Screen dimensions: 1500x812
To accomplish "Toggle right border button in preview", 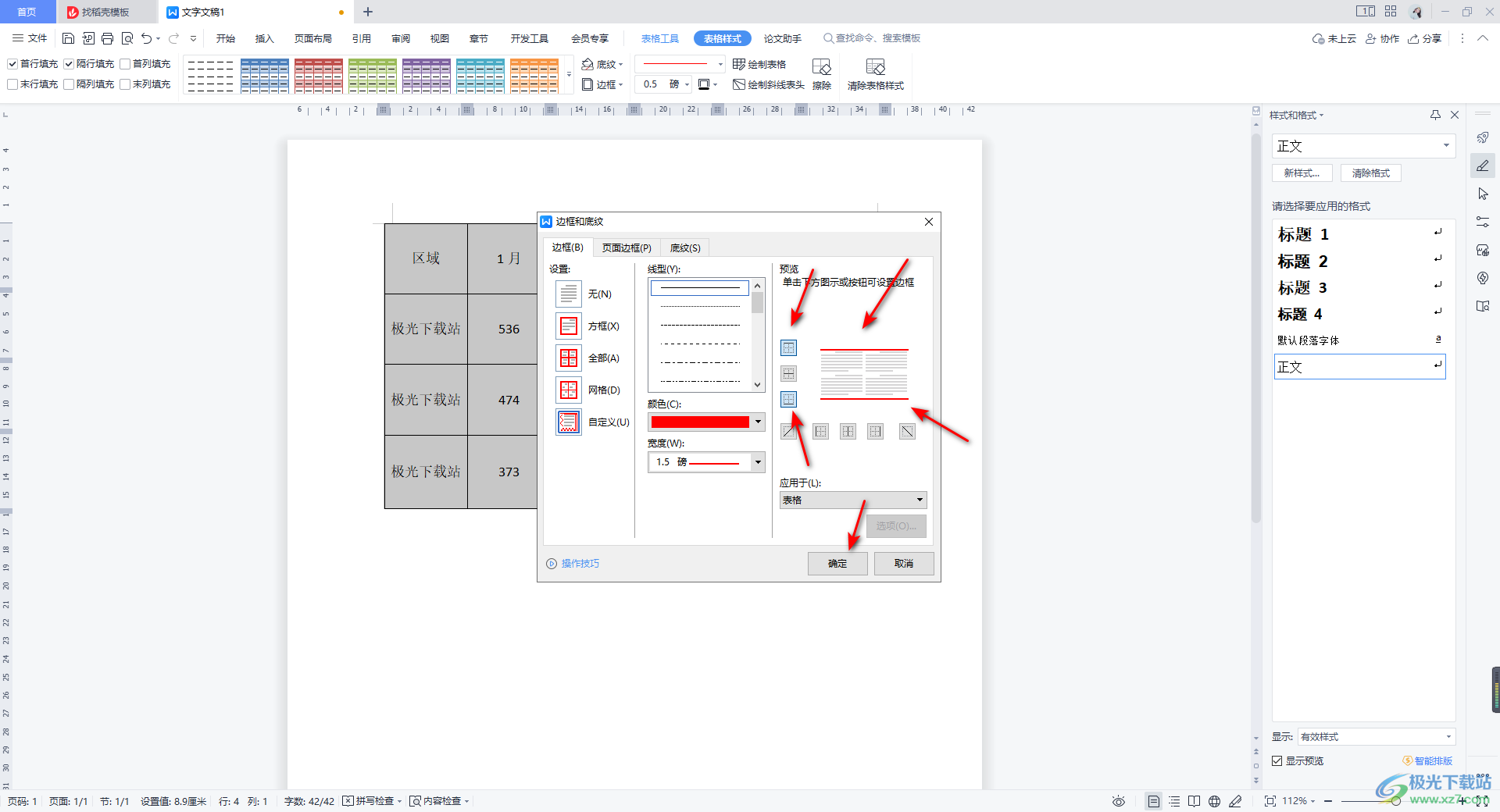I will click(x=875, y=432).
